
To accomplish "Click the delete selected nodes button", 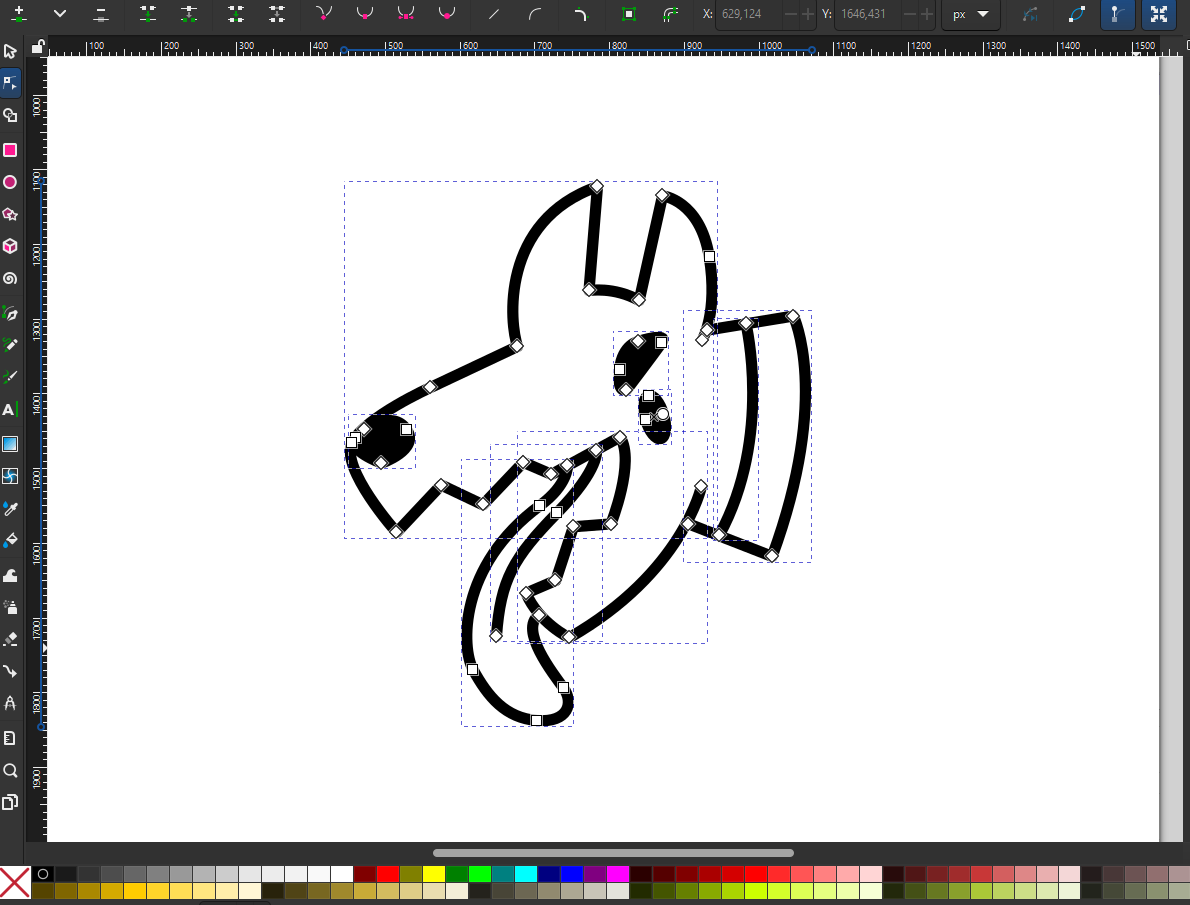I will [x=101, y=15].
